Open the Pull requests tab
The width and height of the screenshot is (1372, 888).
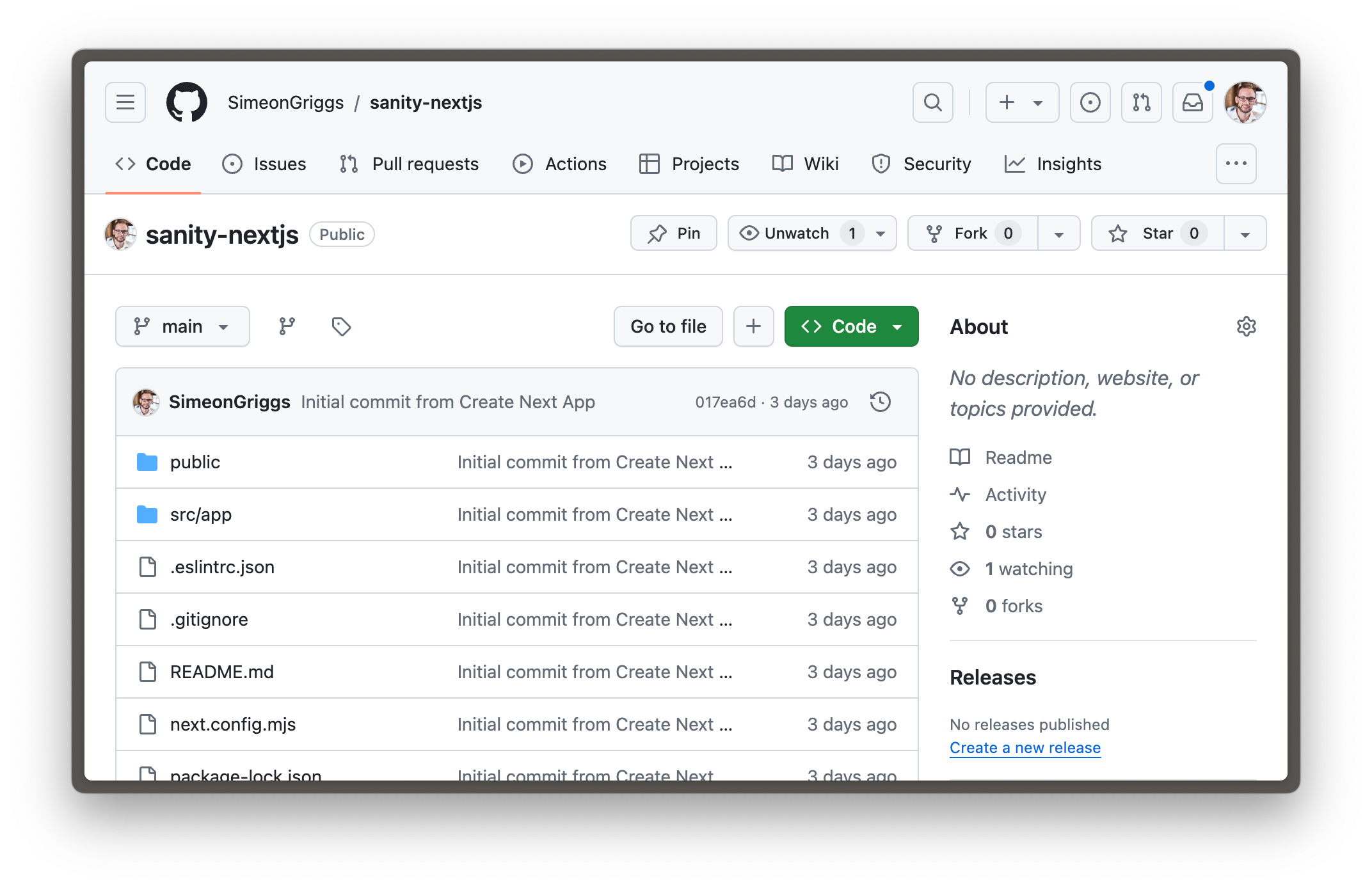pyautogui.click(x=410, y=164)
